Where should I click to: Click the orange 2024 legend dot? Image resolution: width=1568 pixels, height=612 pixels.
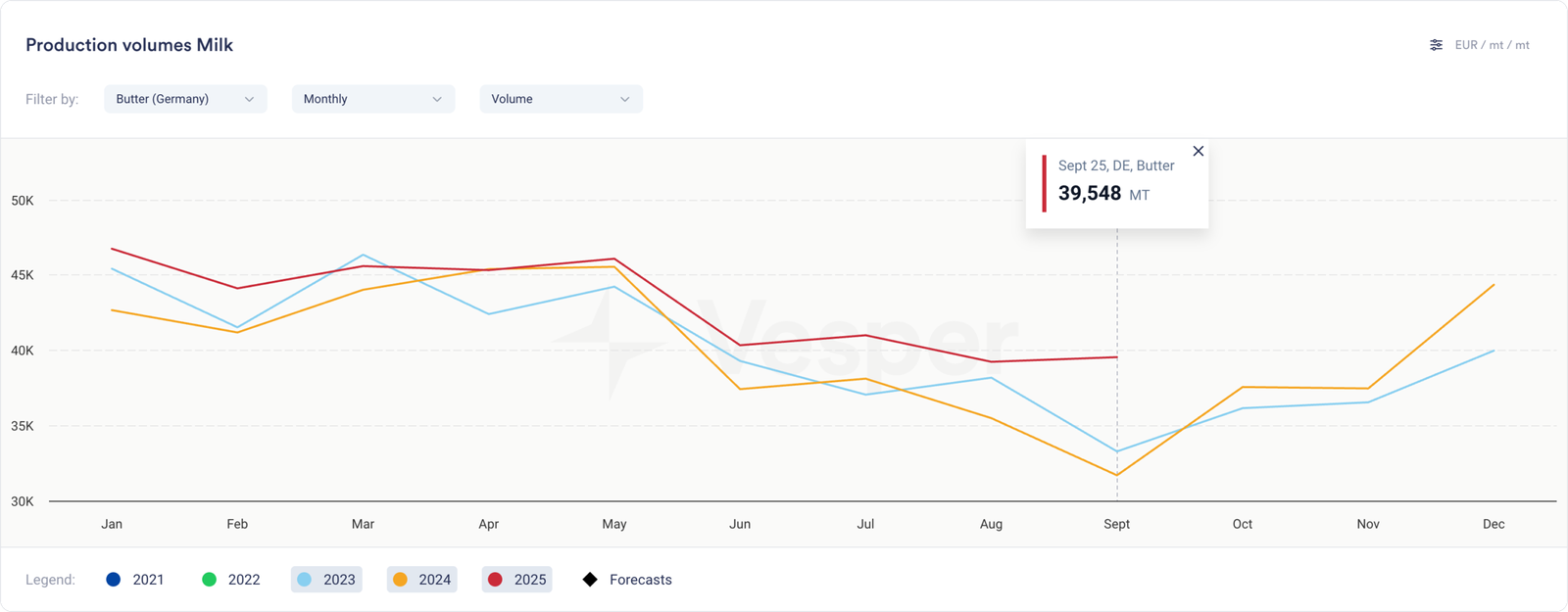pyautogui.click(x=400, y=580)
